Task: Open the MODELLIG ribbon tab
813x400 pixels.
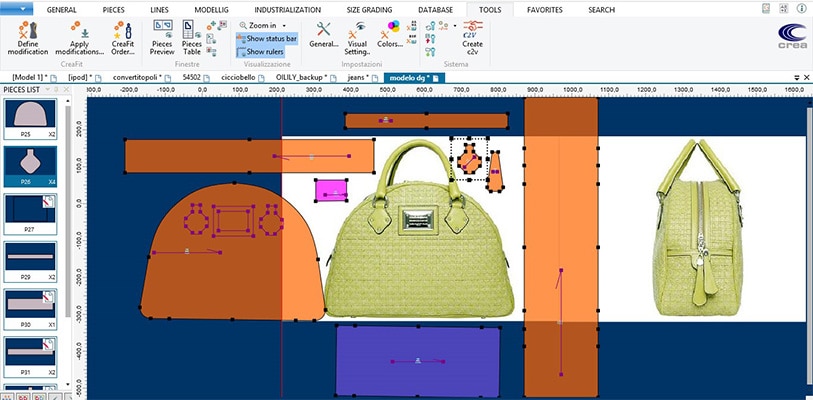Action: pyautogui.click(x=211, y=10)
